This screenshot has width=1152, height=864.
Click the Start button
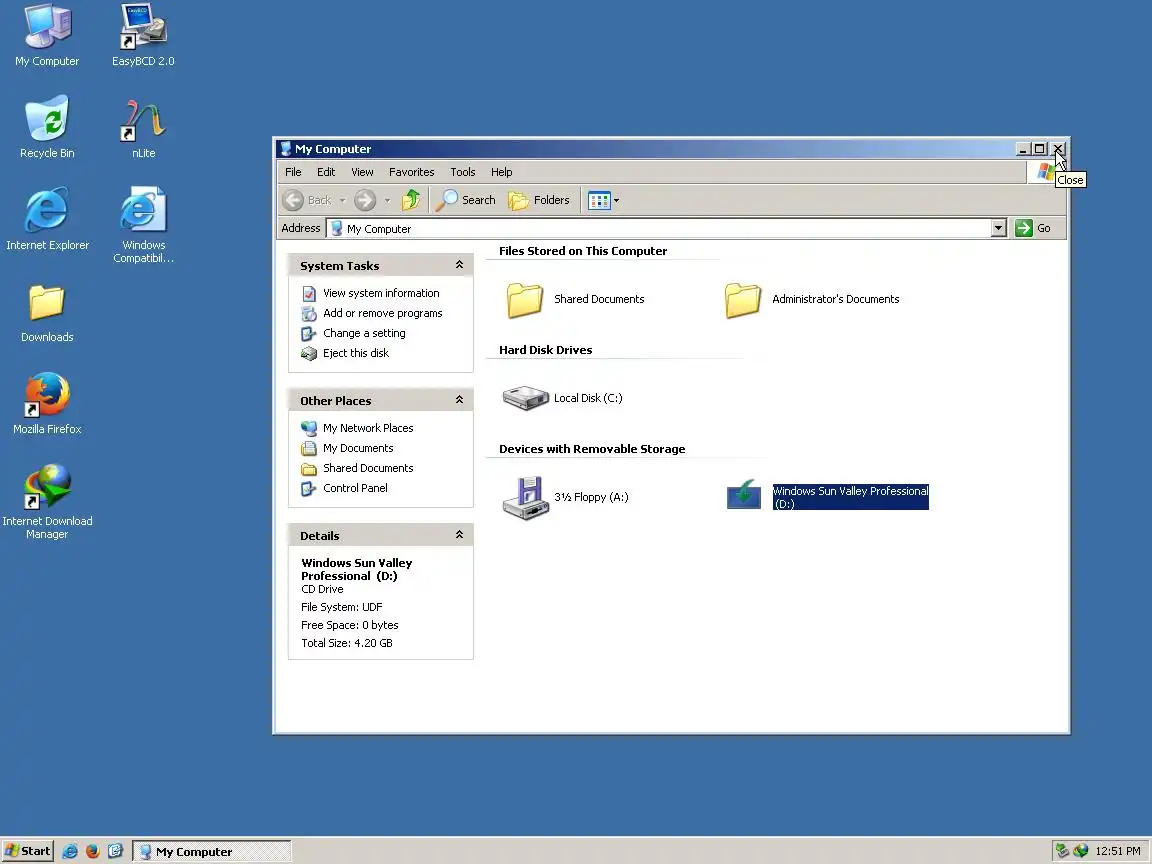click(28, 852)
